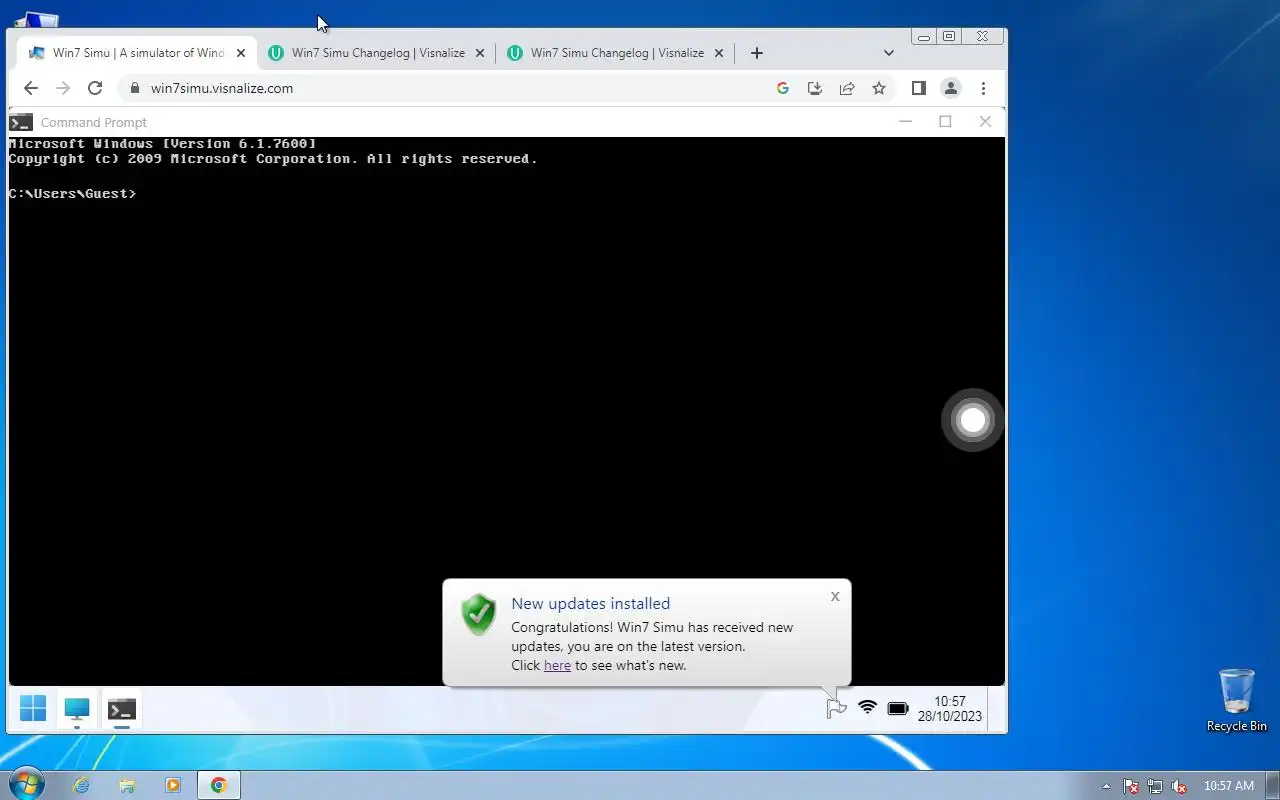This screenshot has width=1280, height=800.
Task: Open the simulator's Wi-Fi tray icon
Action: point(867,708)
